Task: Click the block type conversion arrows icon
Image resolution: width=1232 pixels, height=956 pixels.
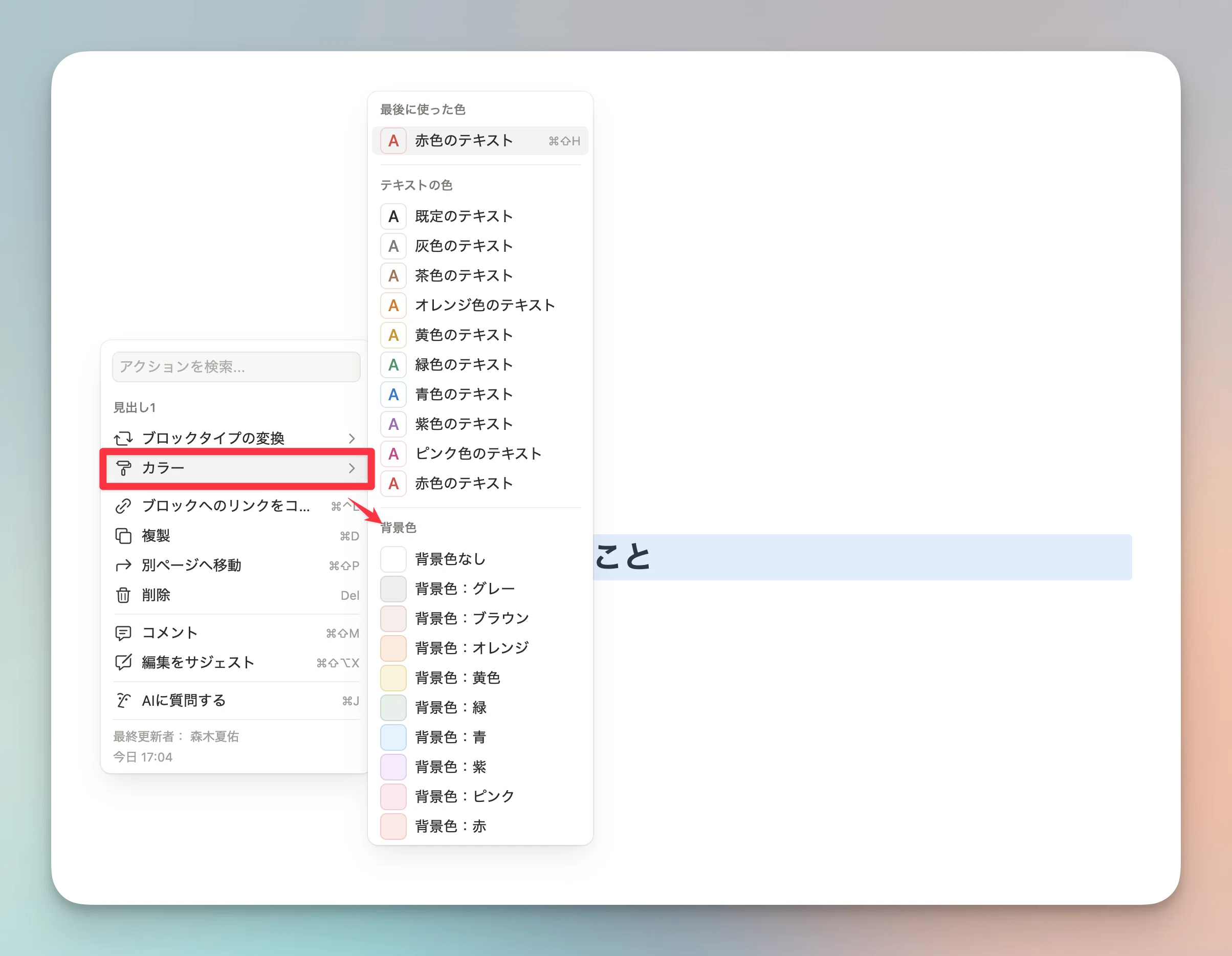Action: pyautogui.click(x=123, y=438)
